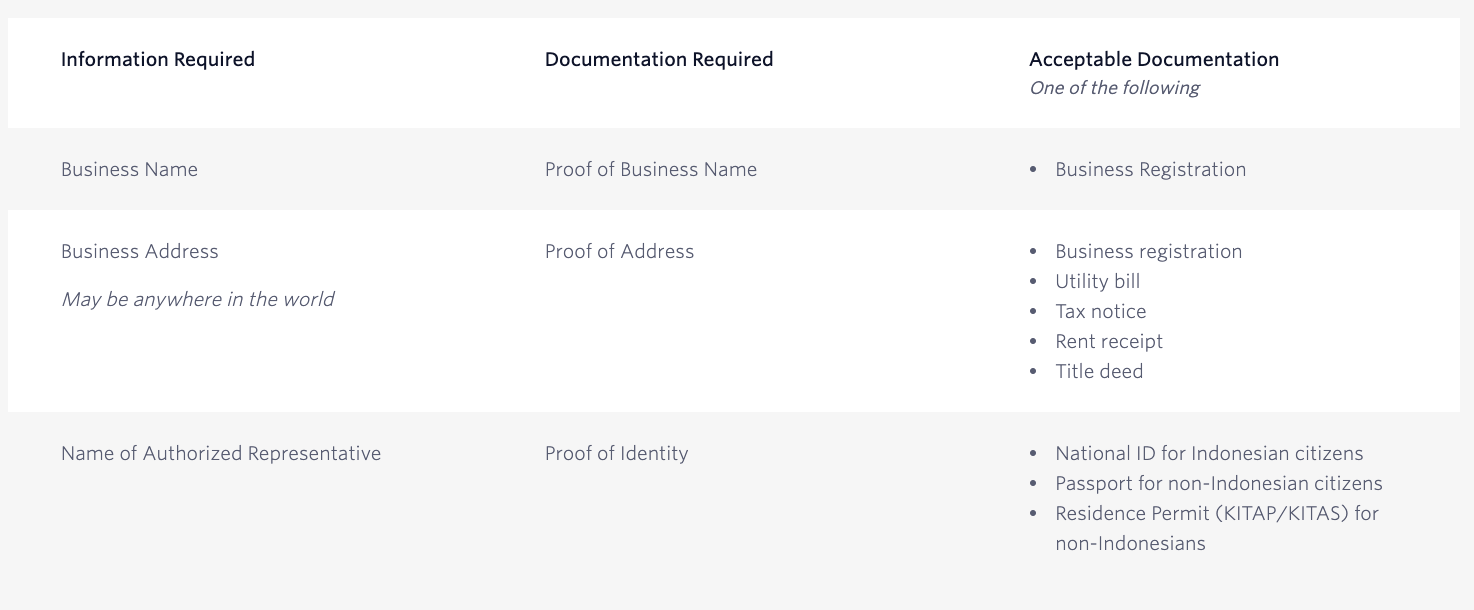Viewport: 1474px width, 610px height.
Task: Click the "May be anywhere in the world" note
Action: [x=197, y=300]
